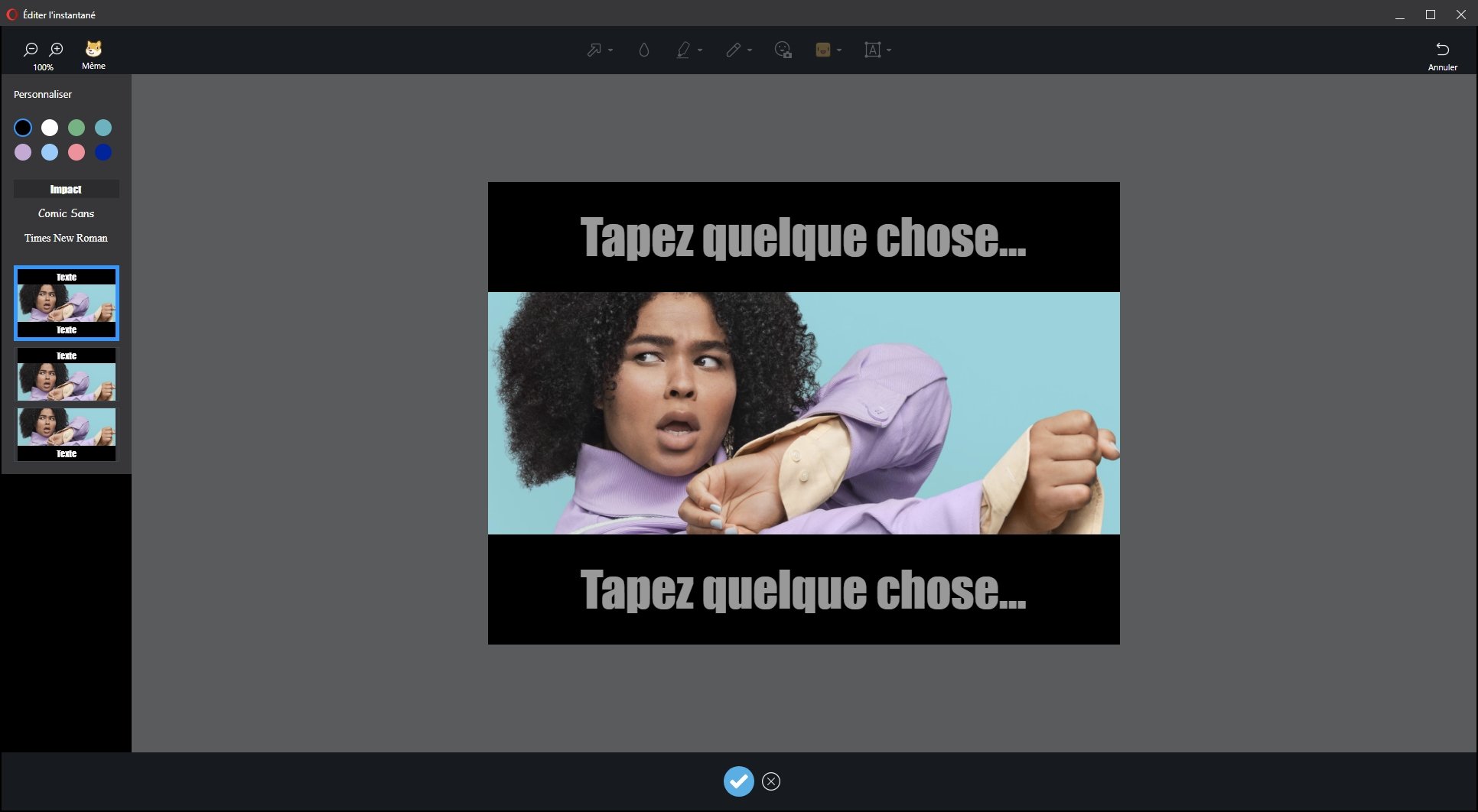
Task: Click the text box tool
Action: (x=872, y=50)
